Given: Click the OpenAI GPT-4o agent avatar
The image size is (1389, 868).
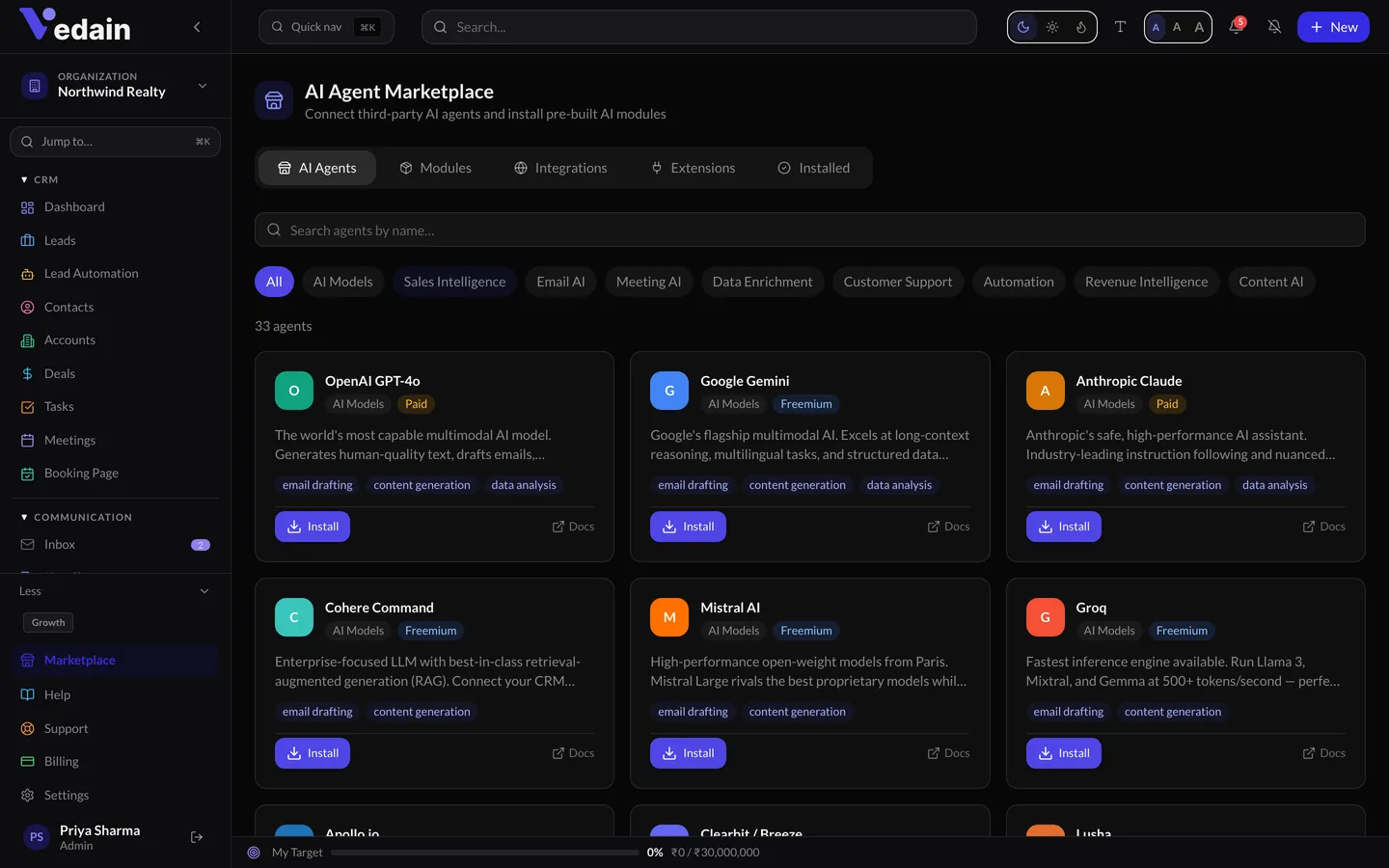Looking at the screenshot, I should 294,391.
